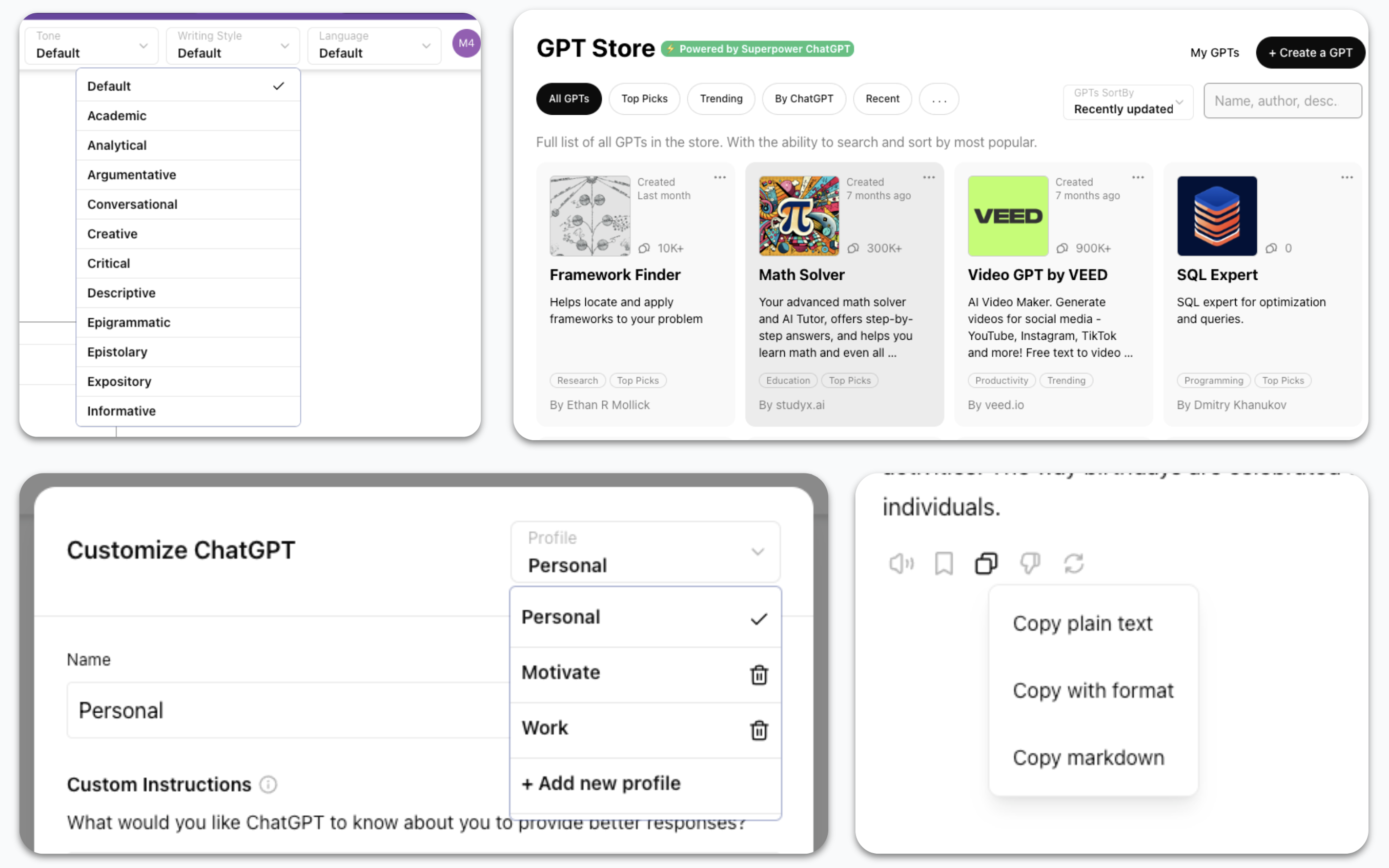This screenshot has width=1389, height=868.
Task: Expand the Writing Style dropdown
Action: 232,46
